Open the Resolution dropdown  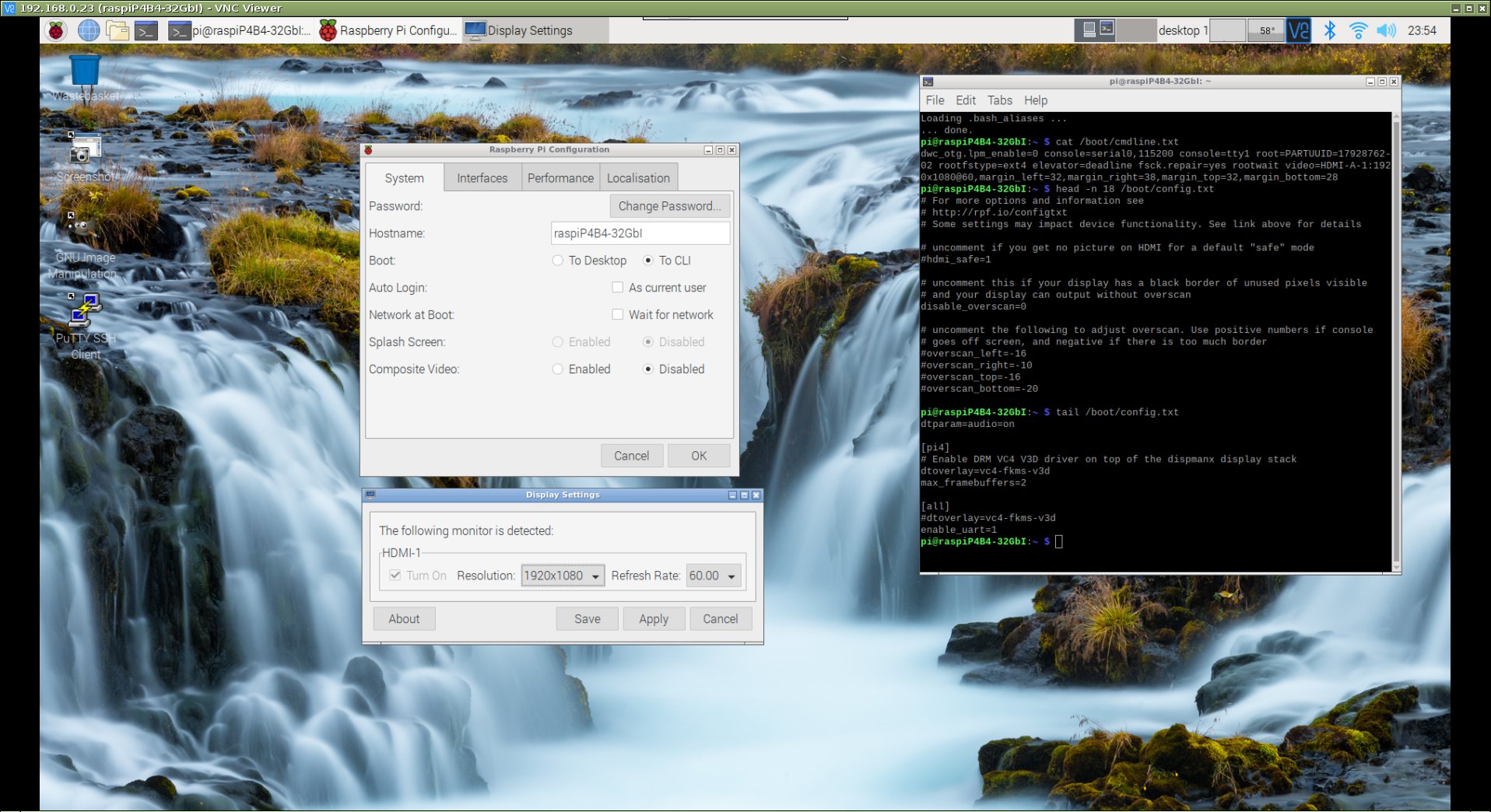(x=563, y=576)
